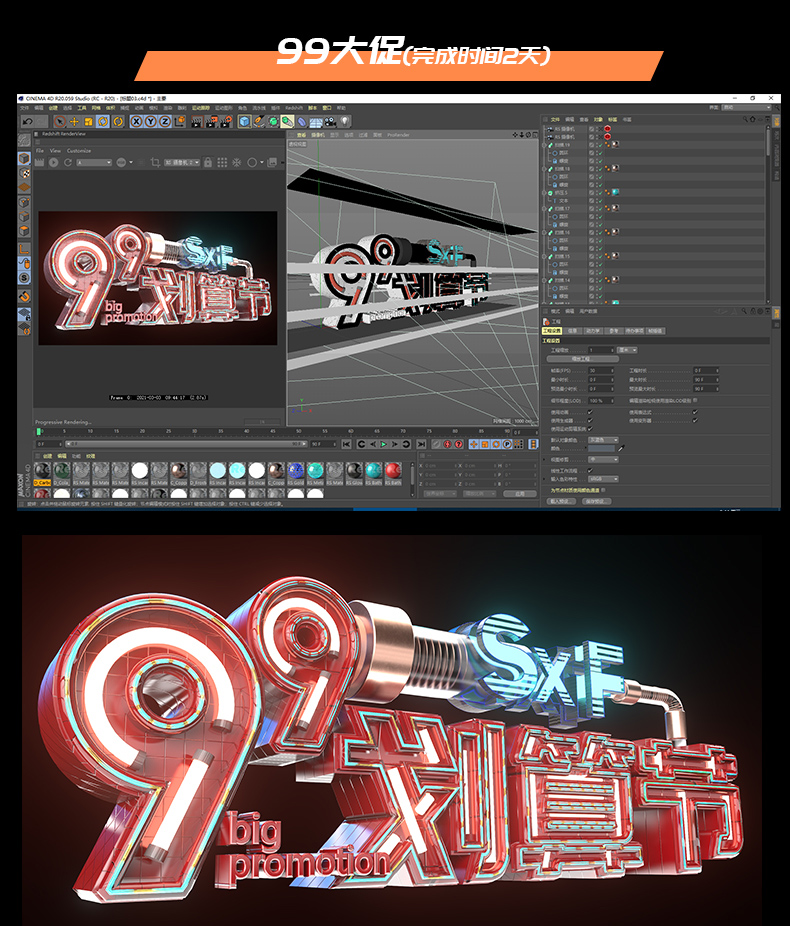This screenshot has height=926, width=790.
Task: Open the View menu in Redshift RenderView
Action: (x=55, y=151)
